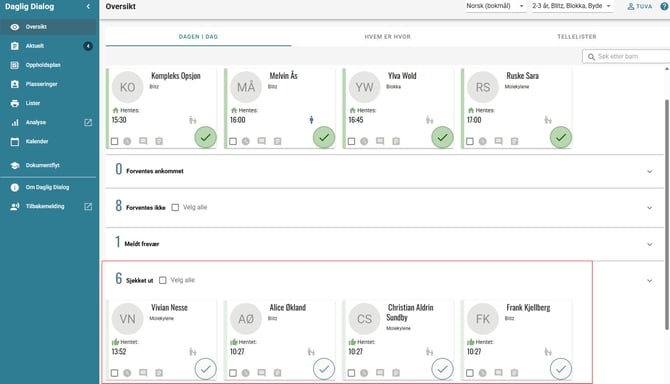Viewport: 670px width, 384px height.
Task: Click the vertical scrollbar on the right
Action: point(667,214)
